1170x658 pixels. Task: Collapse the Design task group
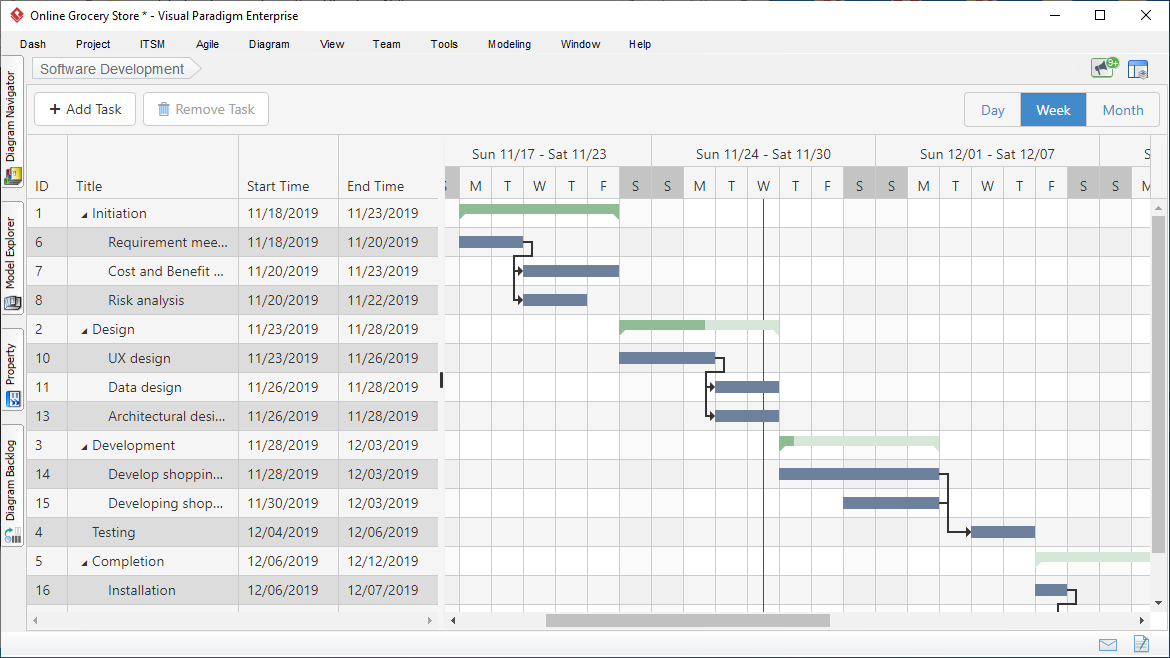click(x=83, y=328)
